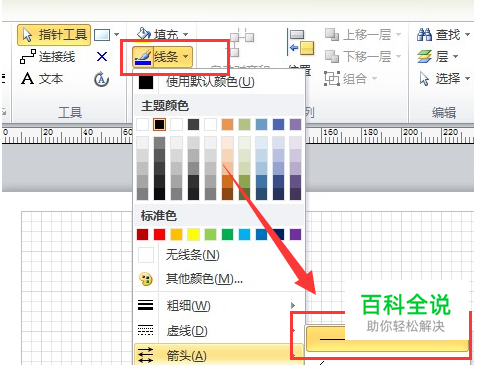494x365 pixels.
Task: Click the empty No Line swatch box
Action: [x=146, y=255]
